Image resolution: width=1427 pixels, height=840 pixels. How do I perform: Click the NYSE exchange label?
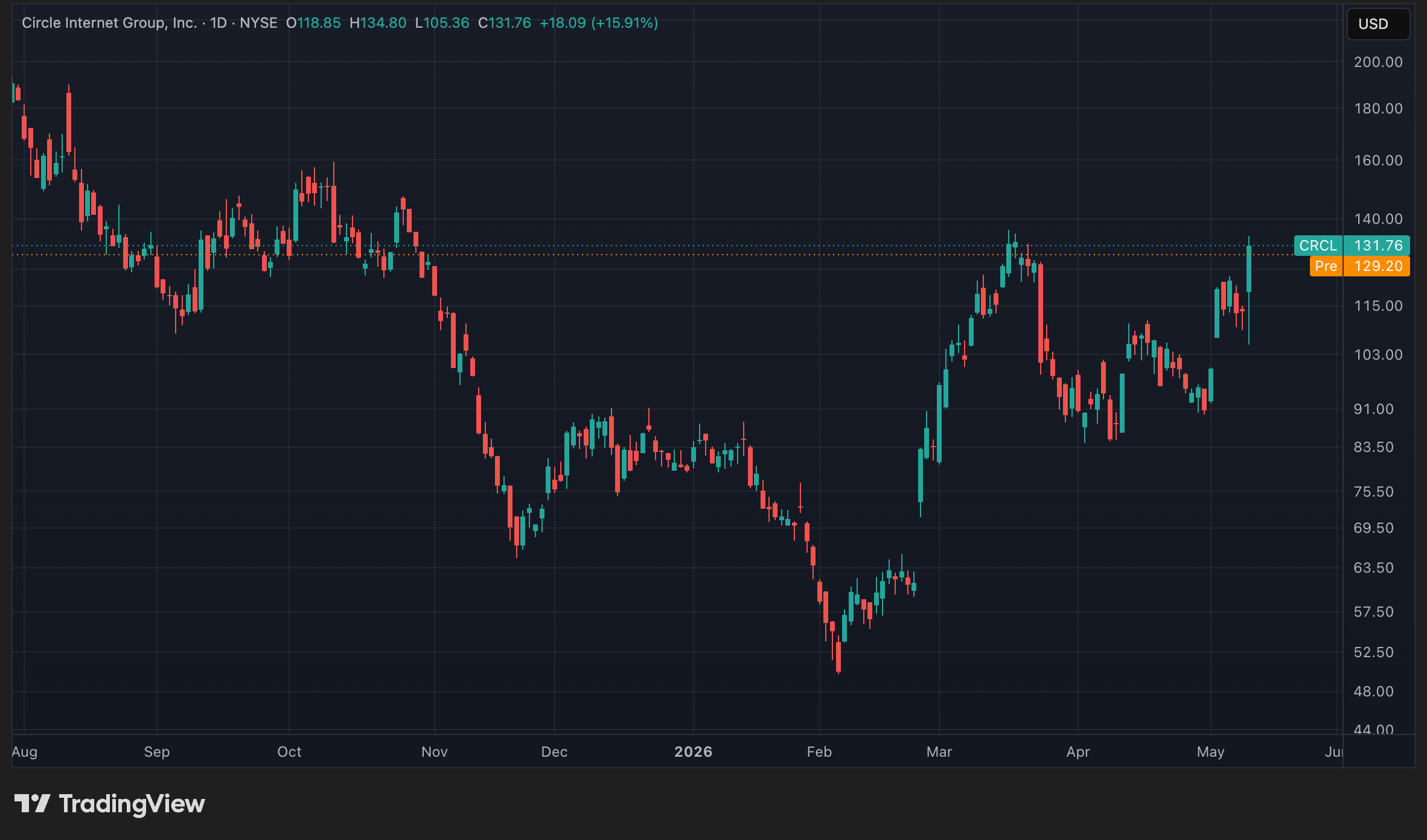coord(258,23)
